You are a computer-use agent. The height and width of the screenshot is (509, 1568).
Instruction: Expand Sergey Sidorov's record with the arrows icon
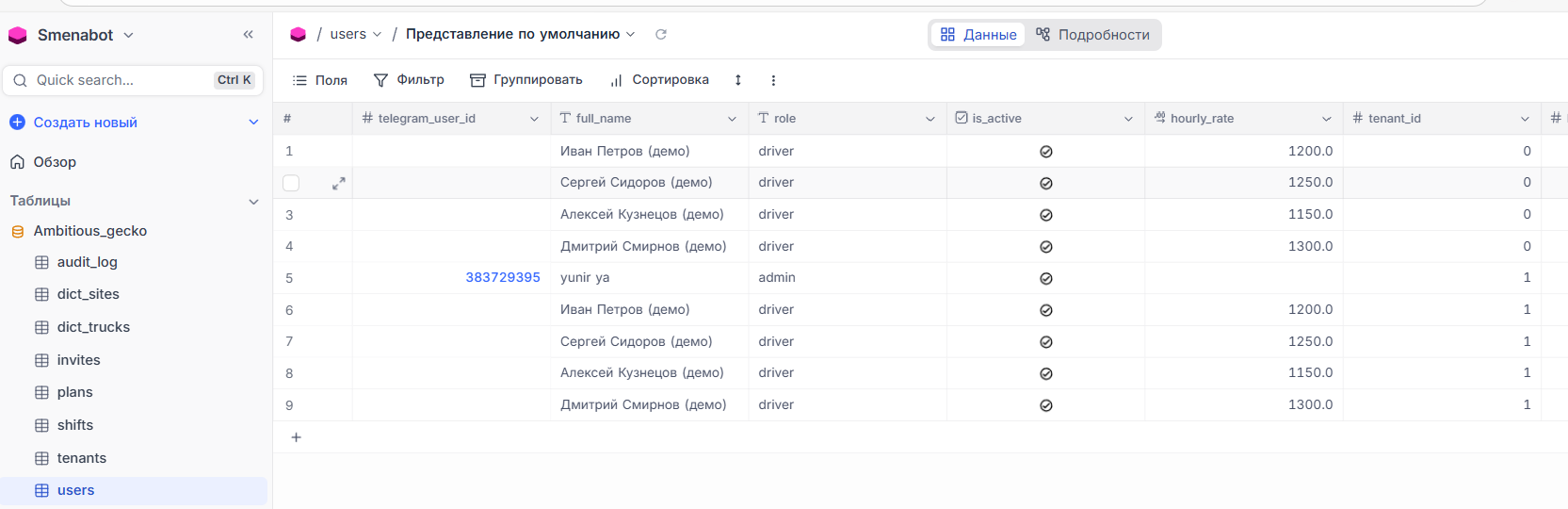(x=339, y=184)
